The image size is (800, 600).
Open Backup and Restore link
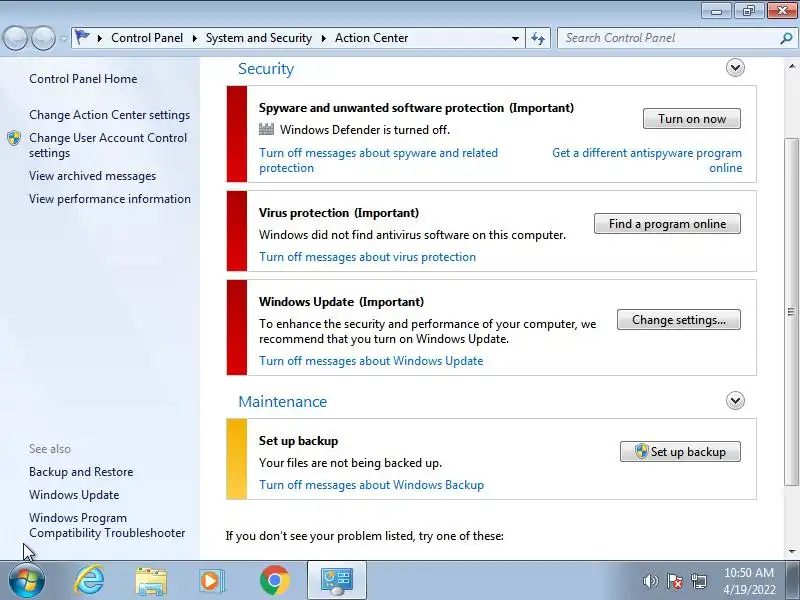(x=81, y=471)
